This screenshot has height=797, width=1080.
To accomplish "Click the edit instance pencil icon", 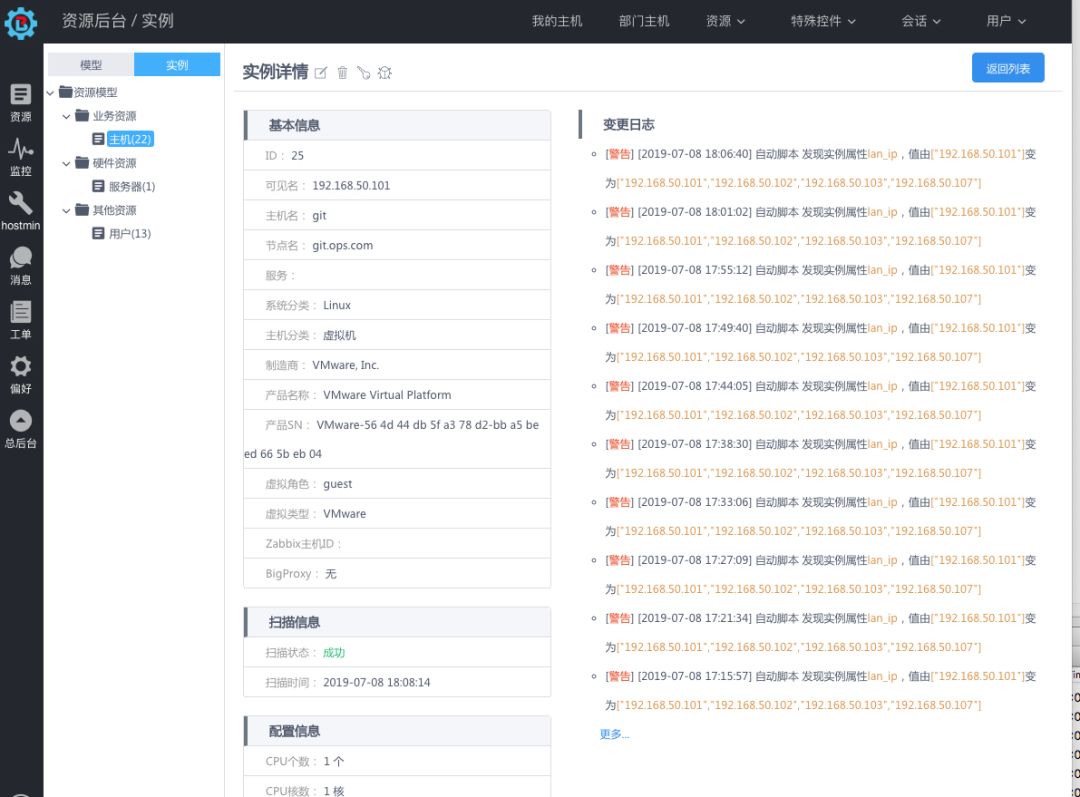I will [321, 73].
